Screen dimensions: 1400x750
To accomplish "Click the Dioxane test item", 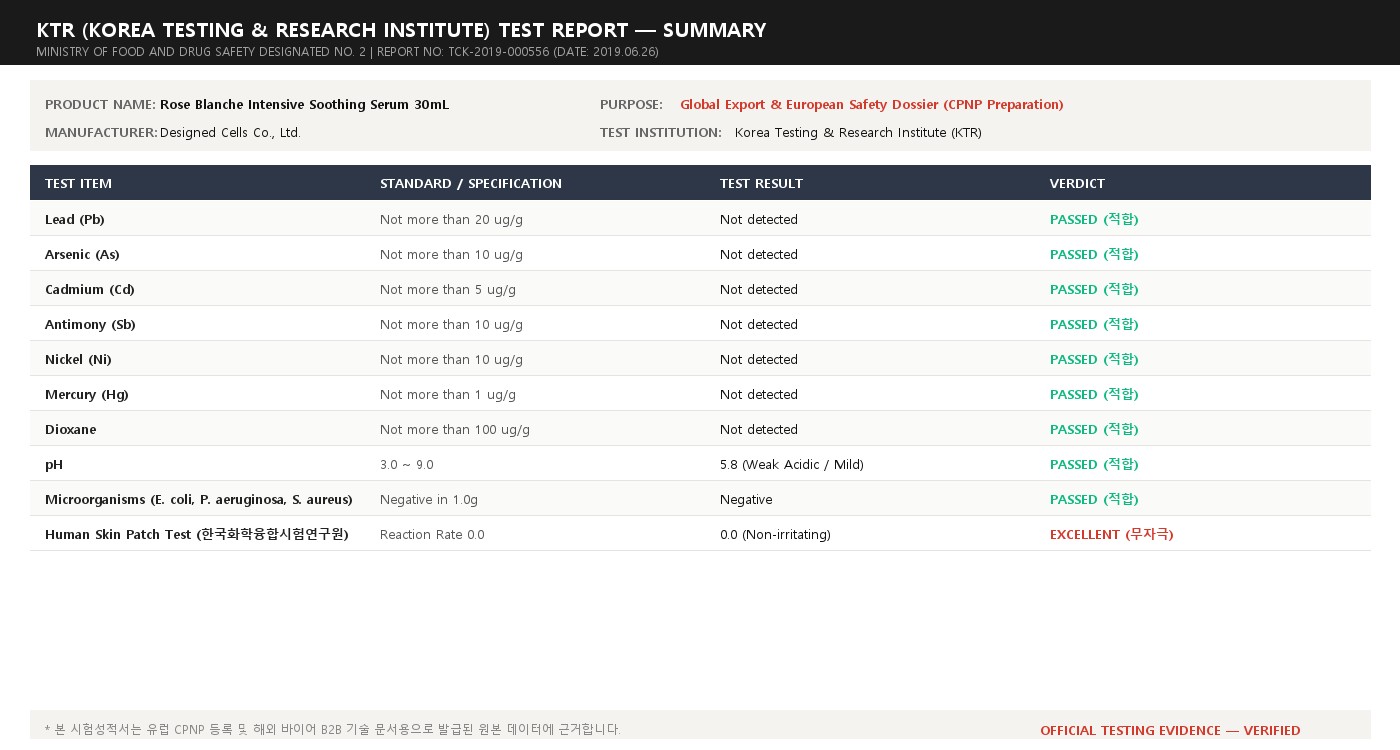I will pos(71,429).
